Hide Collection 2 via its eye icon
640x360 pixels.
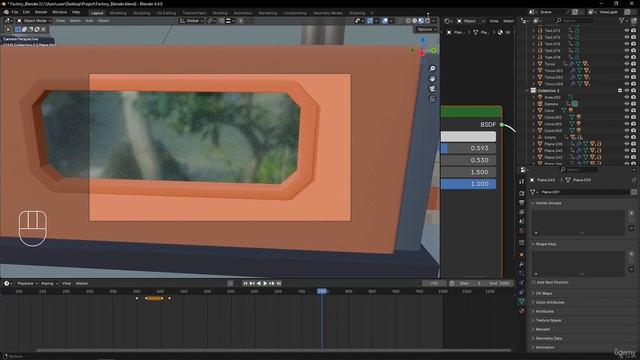pos(627,91)
